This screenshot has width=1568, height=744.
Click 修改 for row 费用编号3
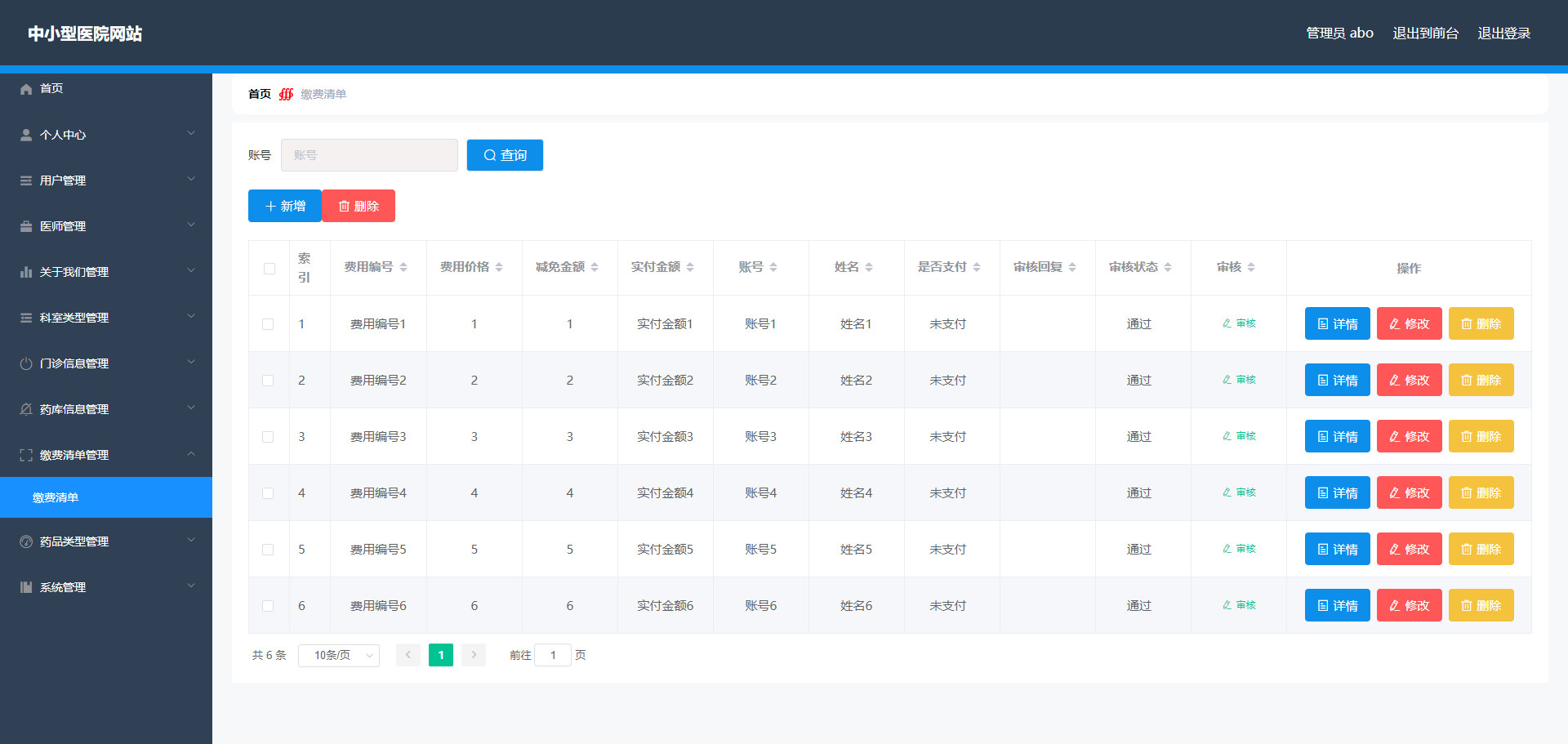click(1409, 436)
